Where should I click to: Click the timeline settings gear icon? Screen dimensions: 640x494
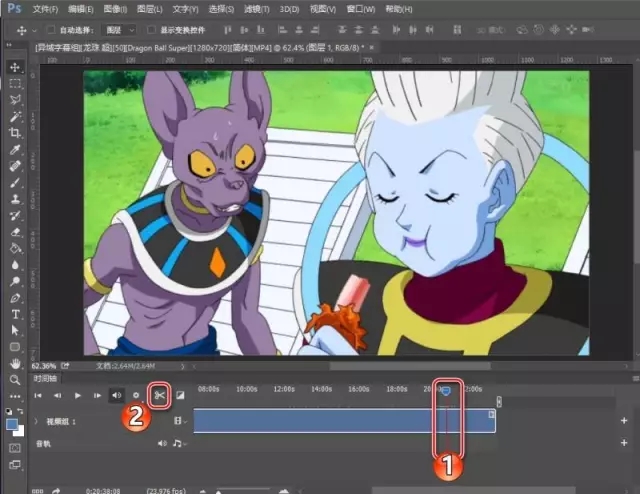[136, 395]
